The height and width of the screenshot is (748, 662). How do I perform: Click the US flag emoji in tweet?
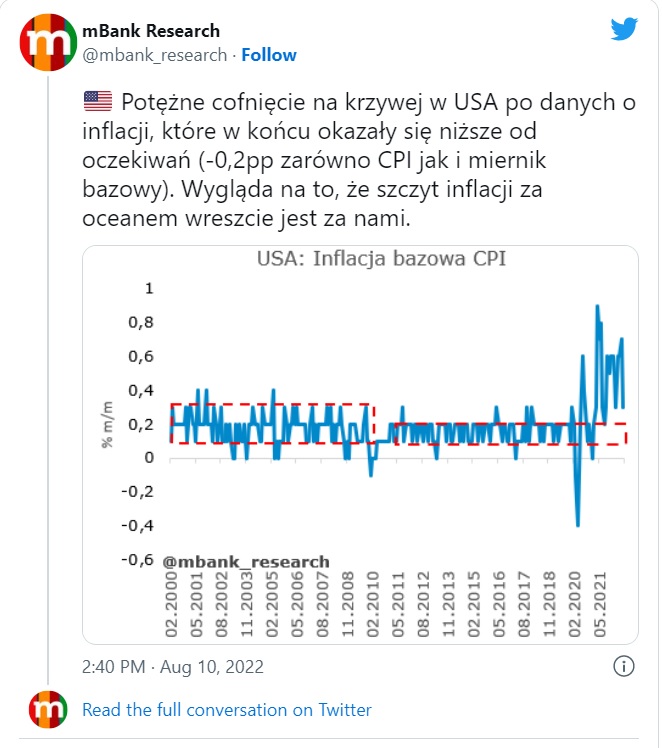[x=97, y=101]
